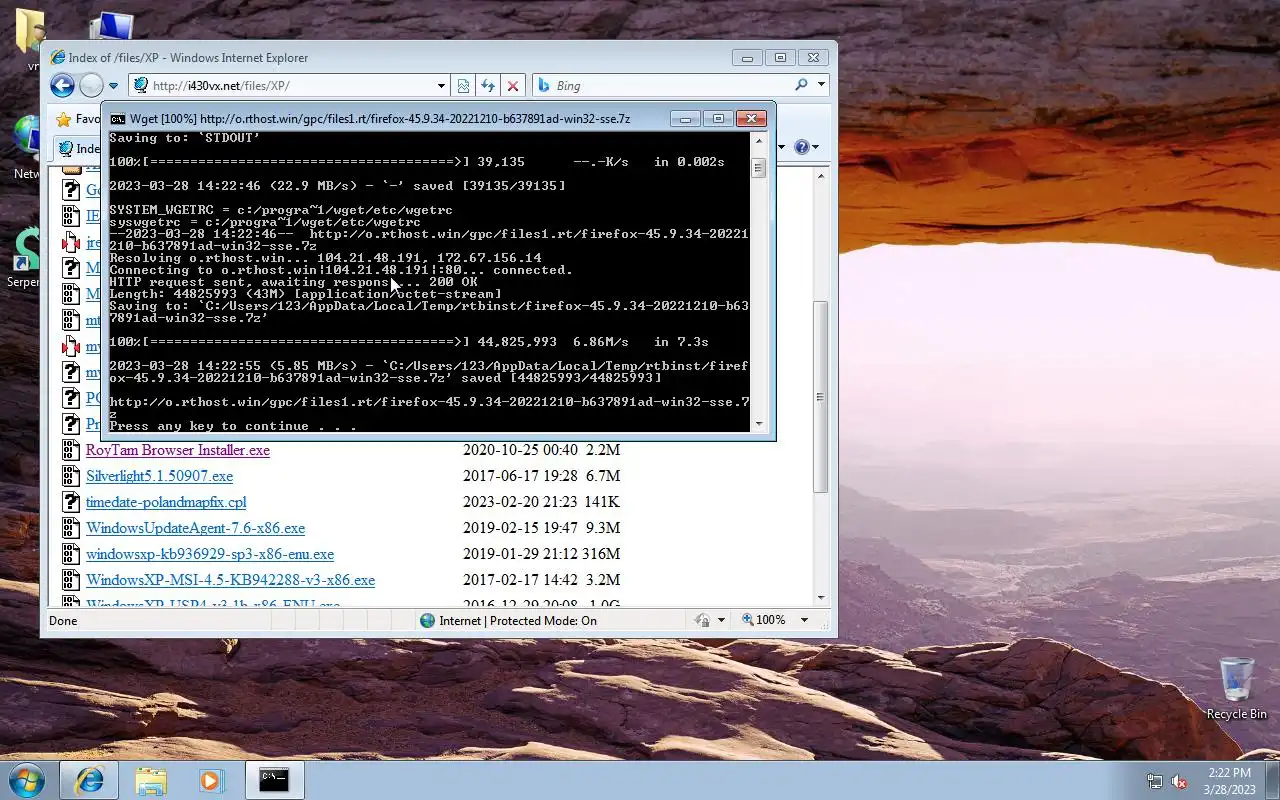The image size is (1280, 800).
Task: Click the IE page scroll-down arrow
Action: pos(821,598)
